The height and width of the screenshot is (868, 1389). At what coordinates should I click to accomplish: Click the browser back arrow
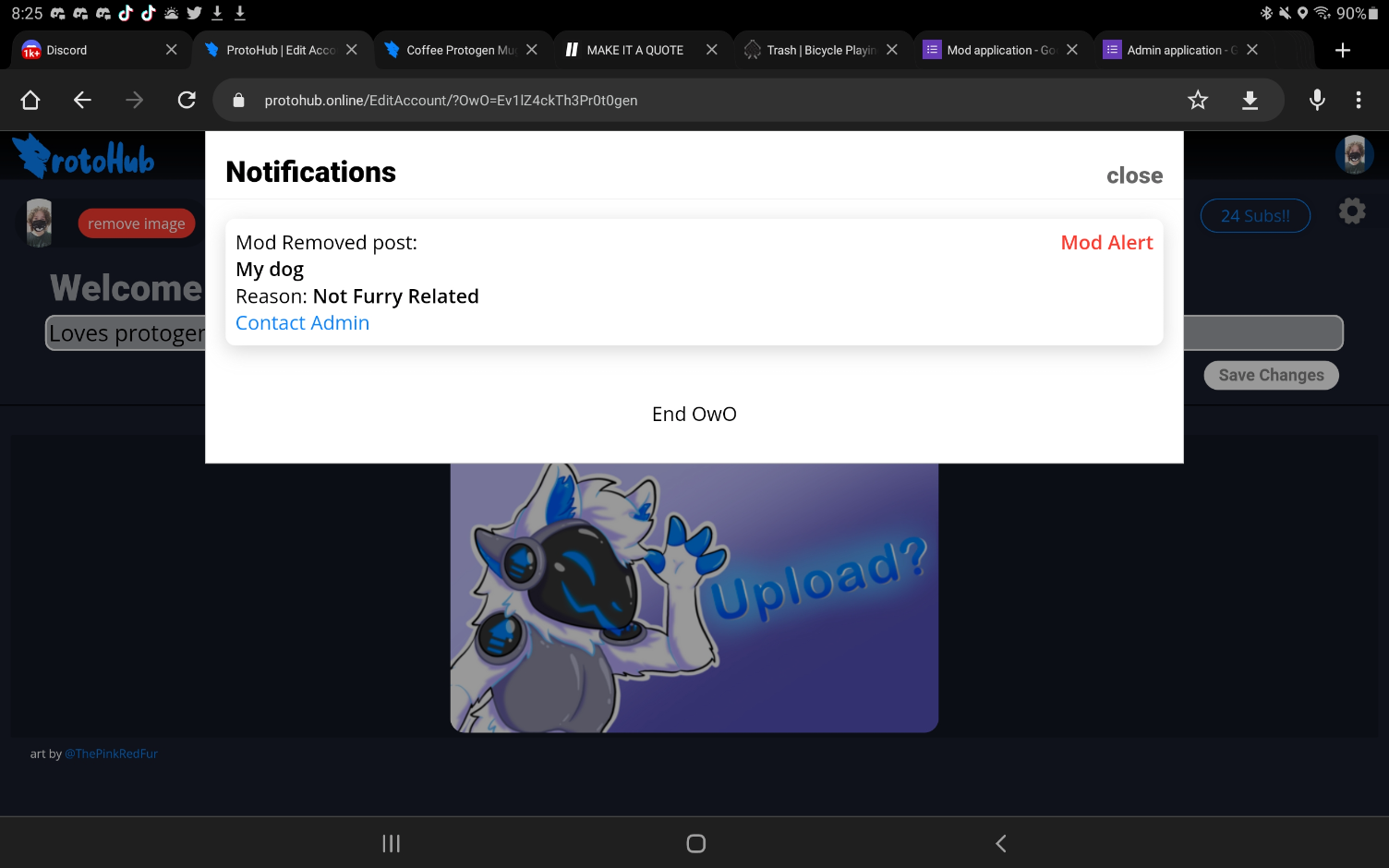coord(82,100)
